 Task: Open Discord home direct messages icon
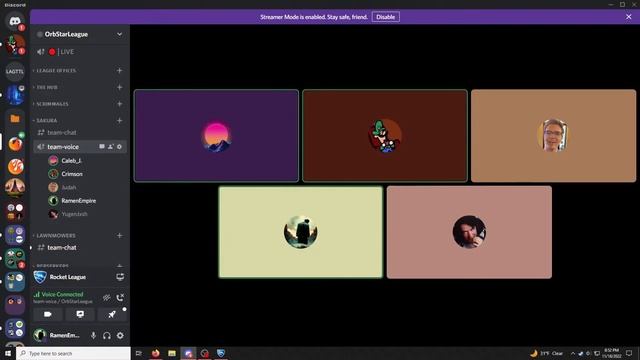15,21
